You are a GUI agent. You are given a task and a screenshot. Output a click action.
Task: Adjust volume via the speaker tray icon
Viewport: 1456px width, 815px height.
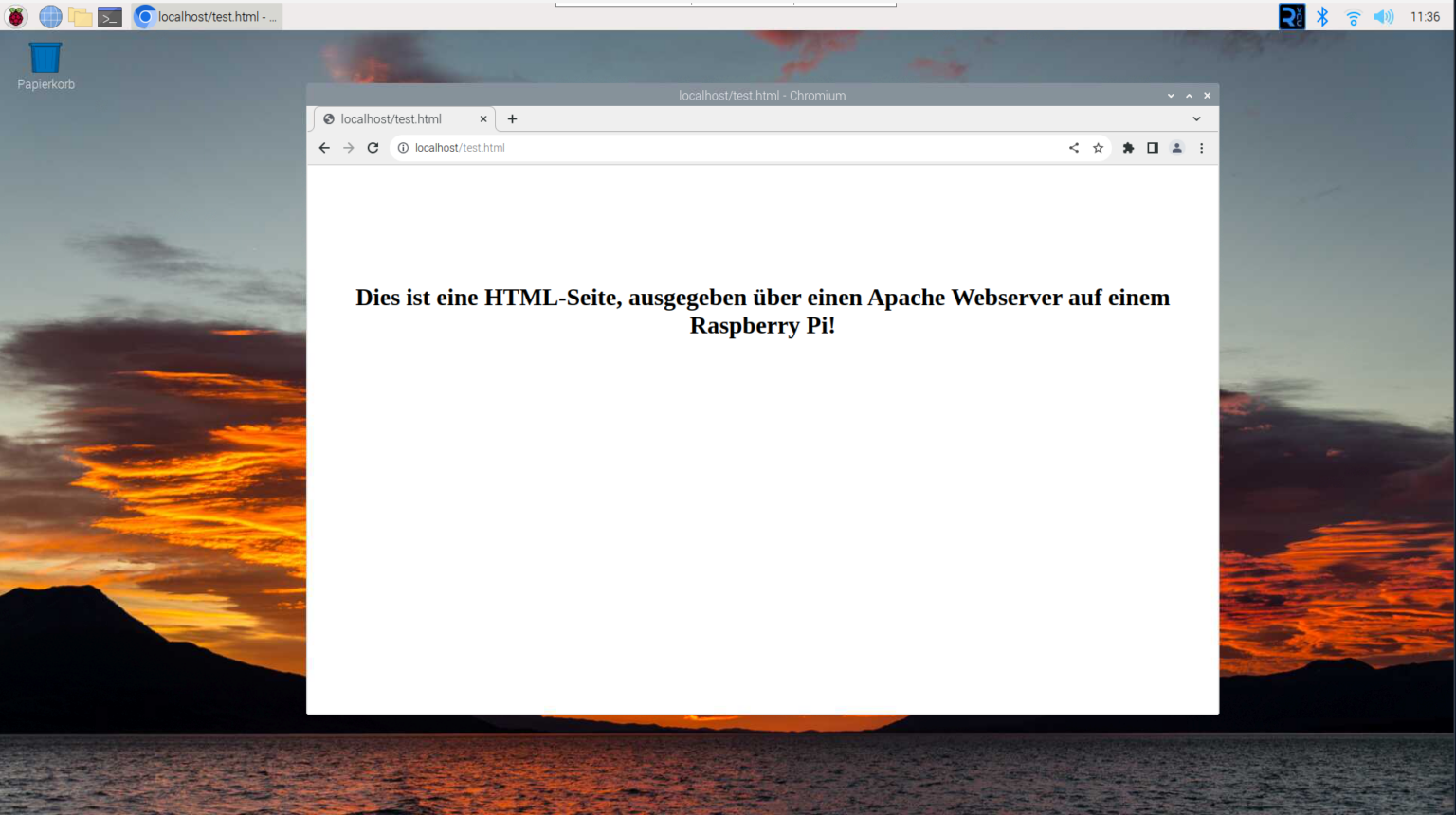(1384, 16)
